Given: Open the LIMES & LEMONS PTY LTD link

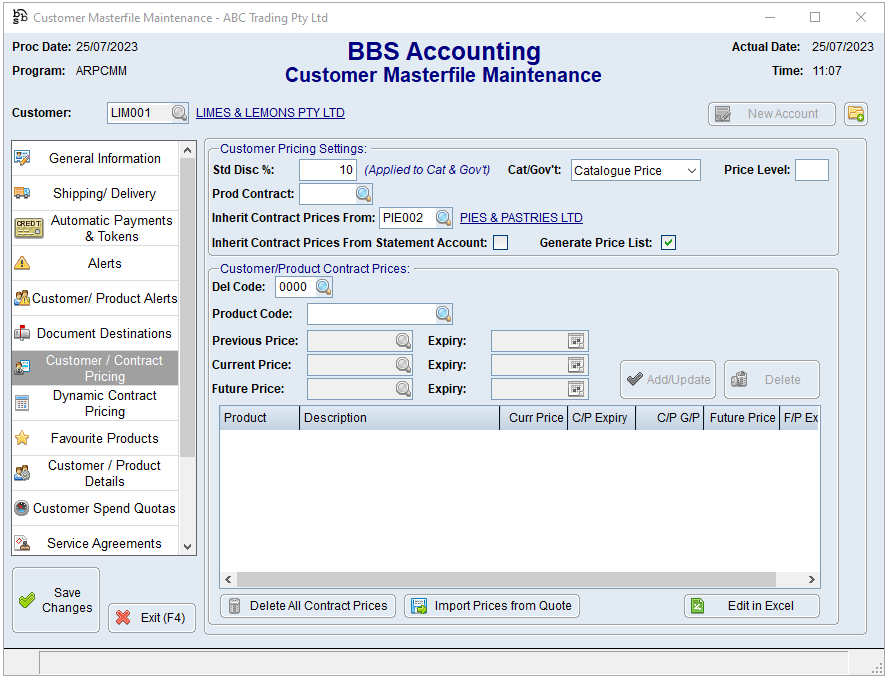Looking at the screenshot, I should [270, 113].
